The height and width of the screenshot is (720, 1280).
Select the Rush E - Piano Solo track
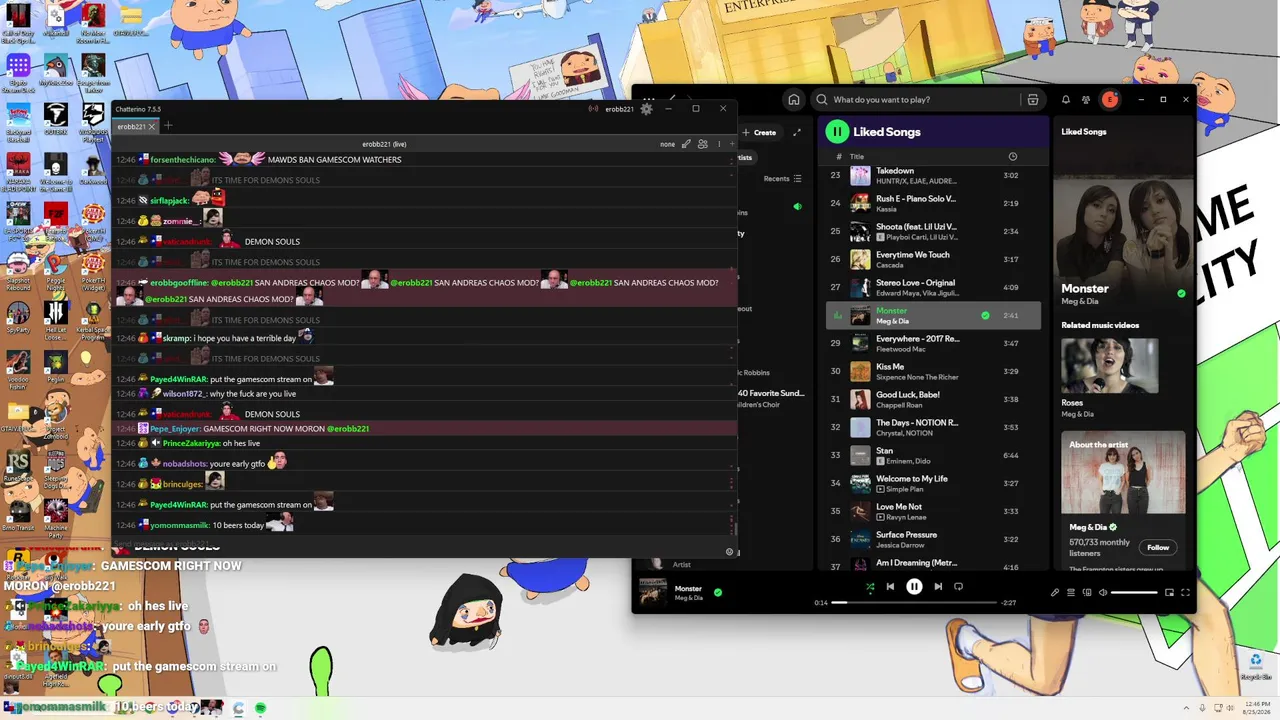pyautogui.click(x=933, y=203)
